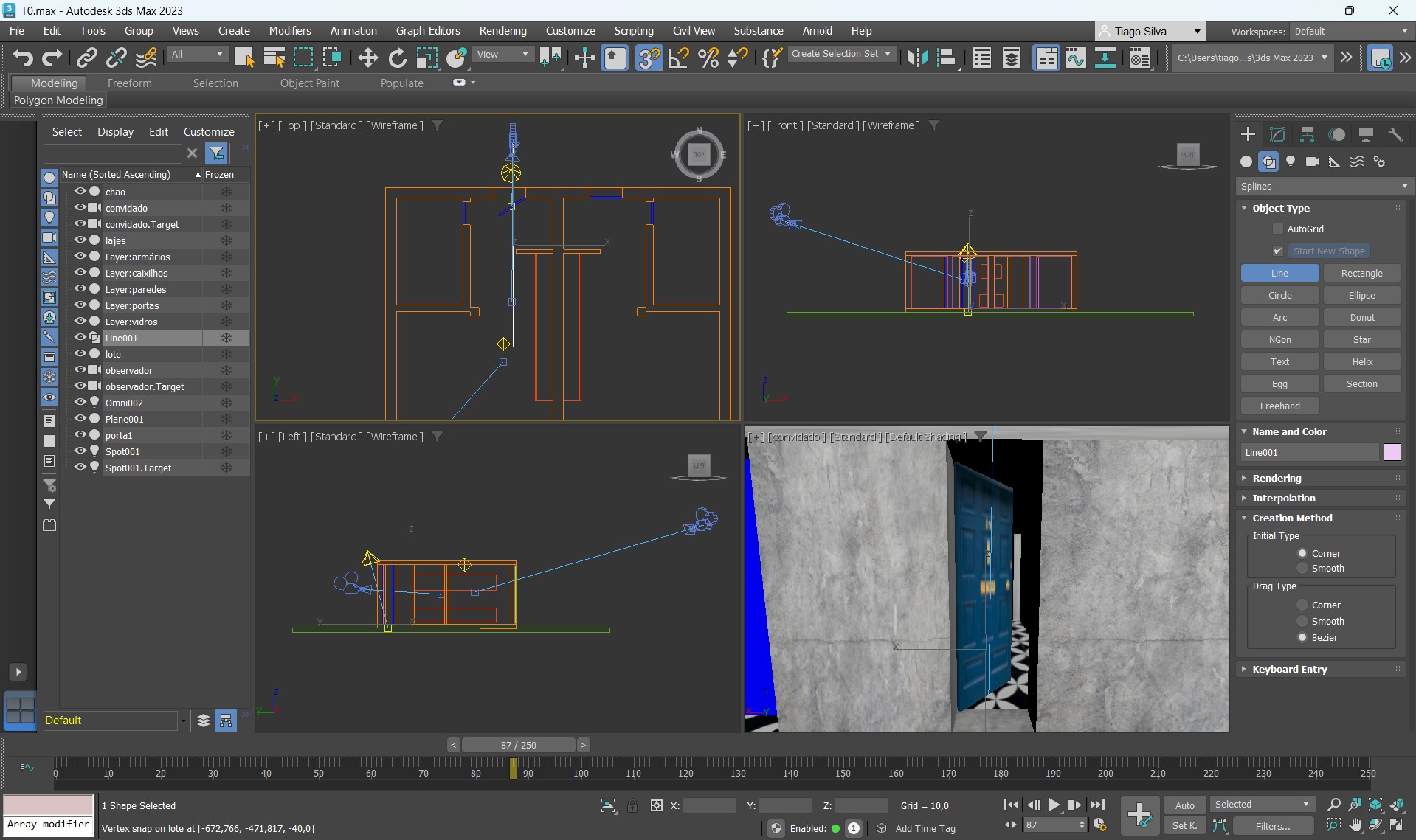Toggle the 3D Snaps icon
Screen dimensions: 1416x840
coord(649,58)
